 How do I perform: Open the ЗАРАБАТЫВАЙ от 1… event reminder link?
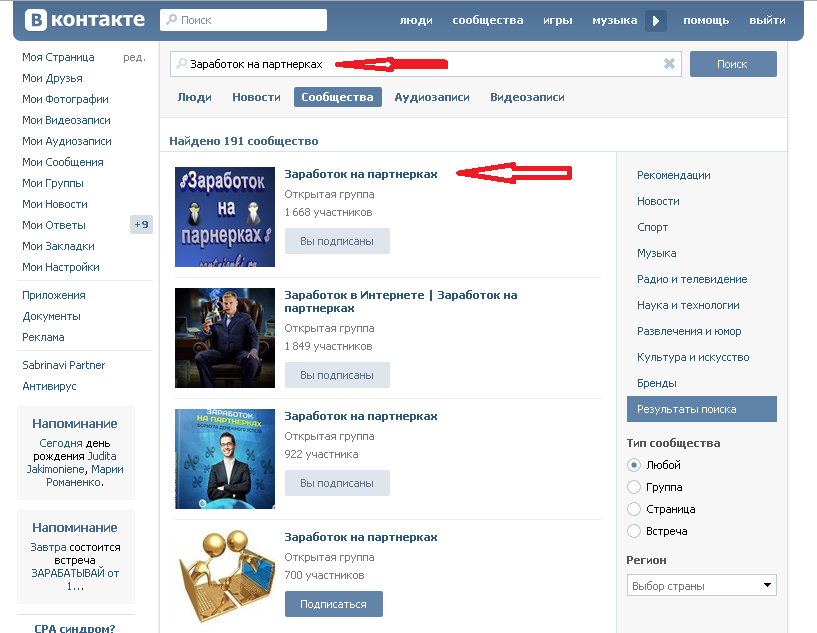[75, 579]
